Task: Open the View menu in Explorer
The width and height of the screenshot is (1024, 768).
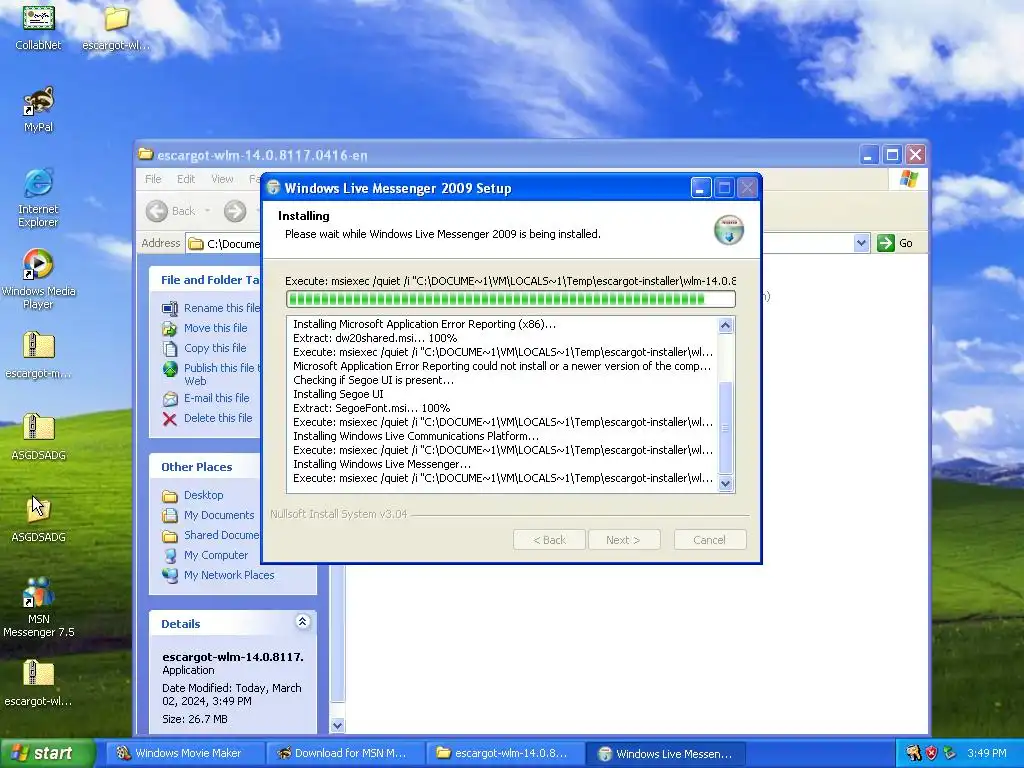Action: pyautogui.click(x=222, y=179)
